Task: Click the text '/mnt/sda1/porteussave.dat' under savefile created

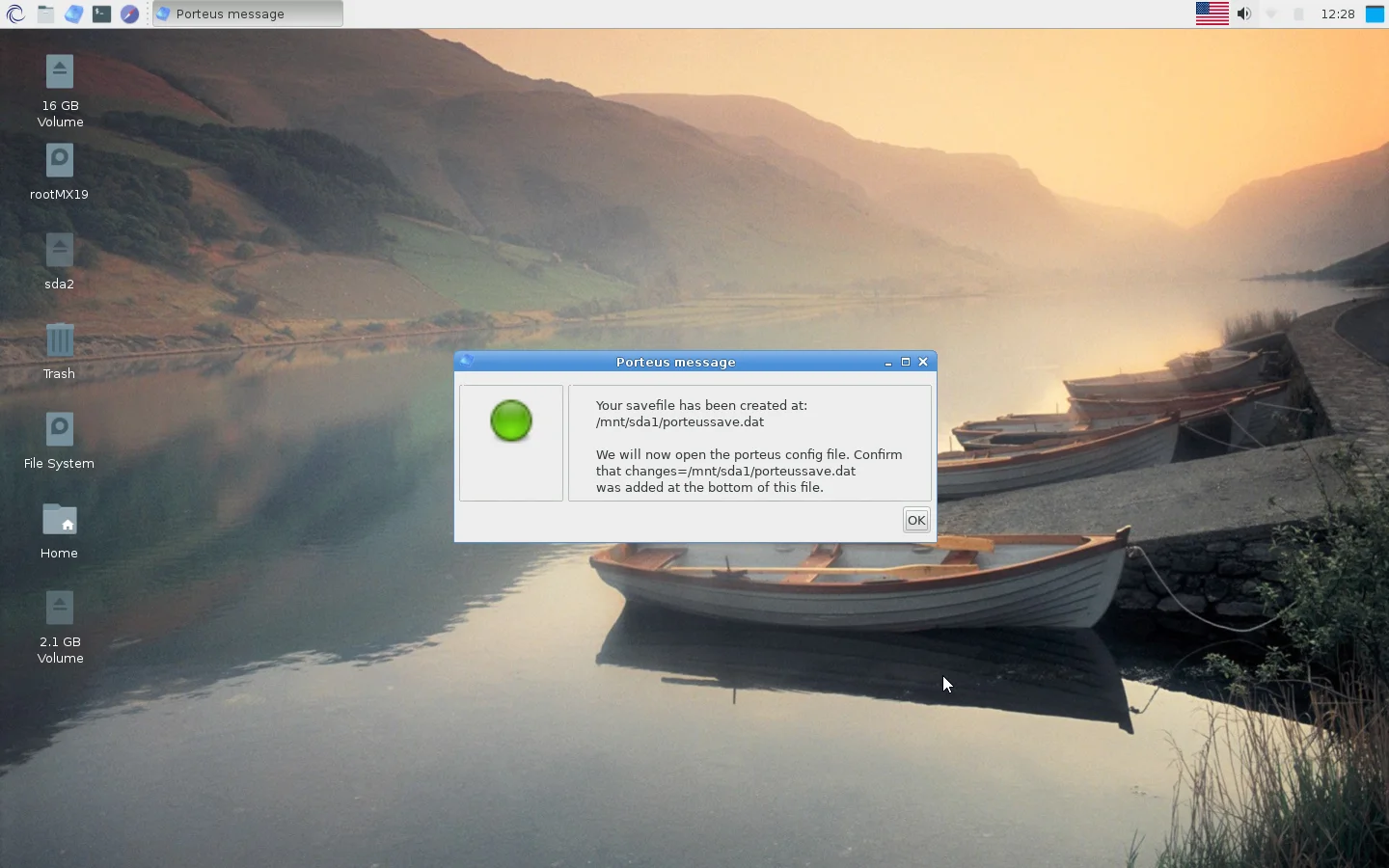Action: click(x=680, y=421)
